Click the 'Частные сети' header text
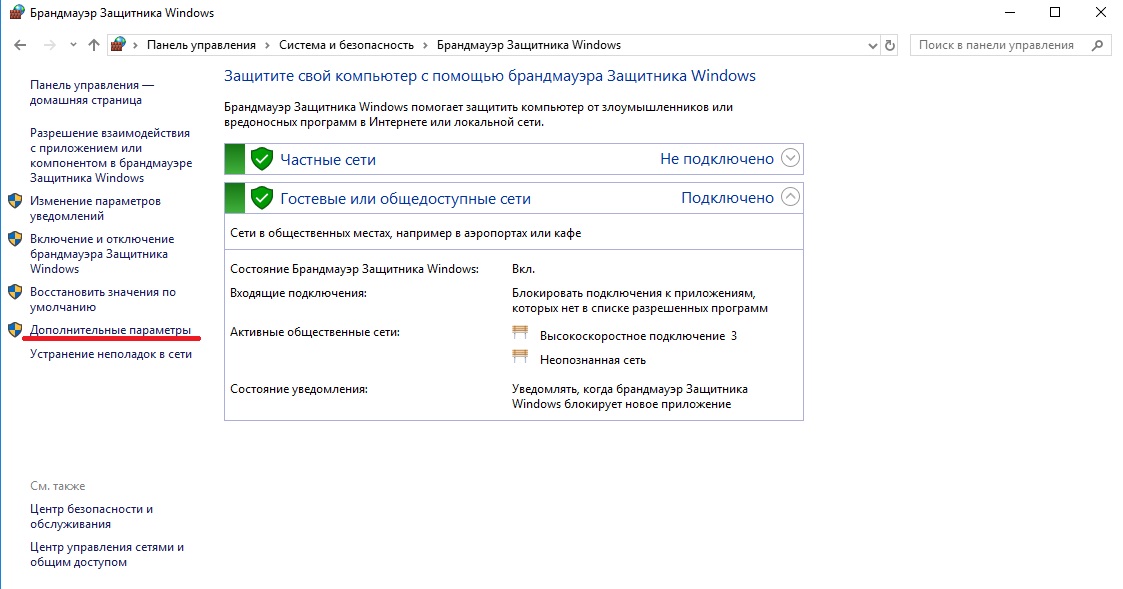The height and width of the screenshot is (589, 1123). pos(328,160)
